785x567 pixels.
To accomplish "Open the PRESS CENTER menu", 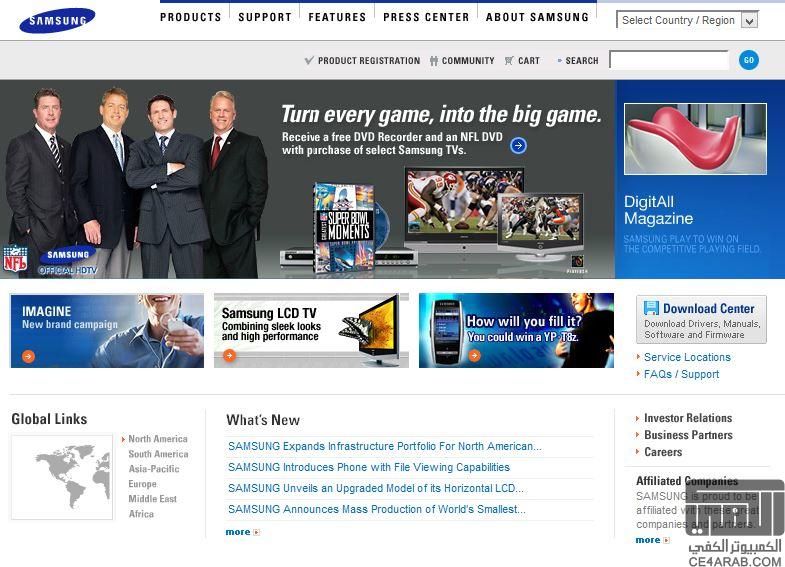I will 426,17.
